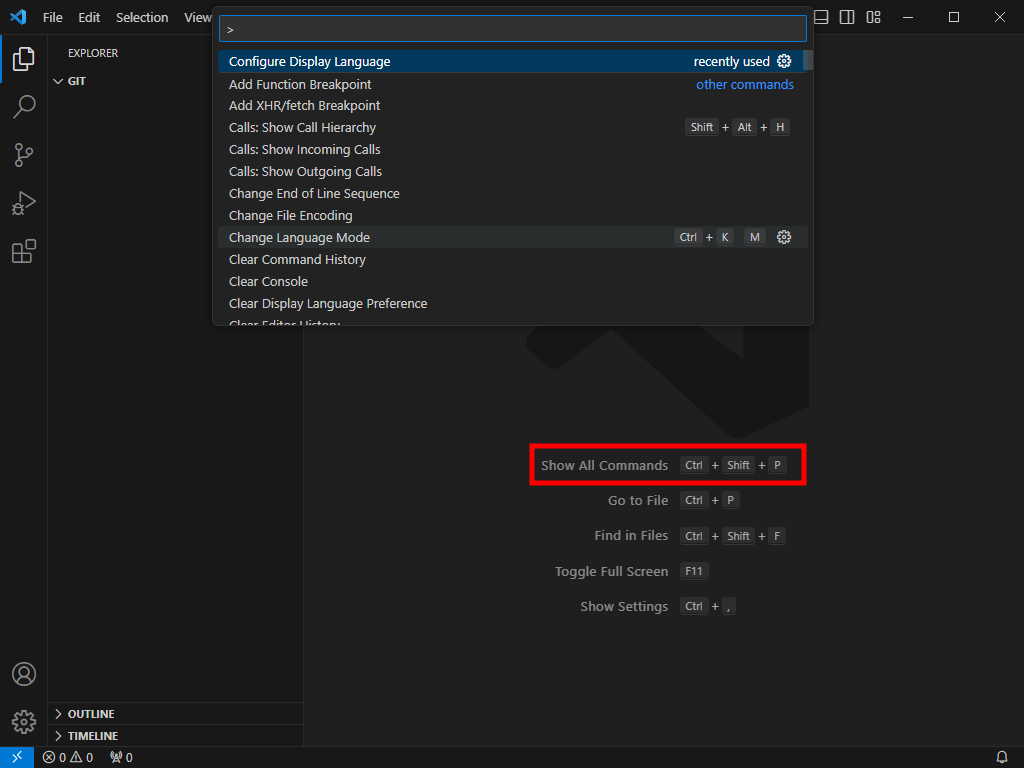Screen dimensions: 1024x768
Task: Click Toggle Full Screen shortcut hint
Action: click(x=632, y=571)
